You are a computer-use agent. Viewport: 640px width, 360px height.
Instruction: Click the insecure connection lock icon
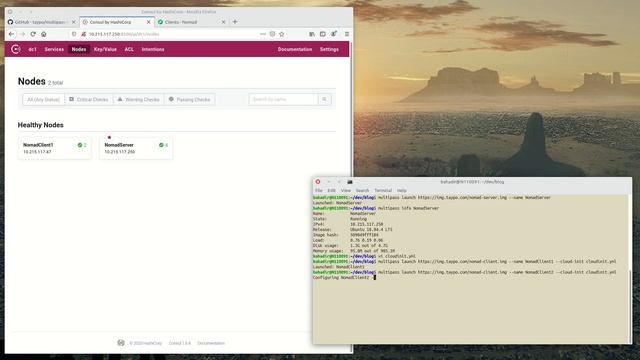[x=83, y=34]
